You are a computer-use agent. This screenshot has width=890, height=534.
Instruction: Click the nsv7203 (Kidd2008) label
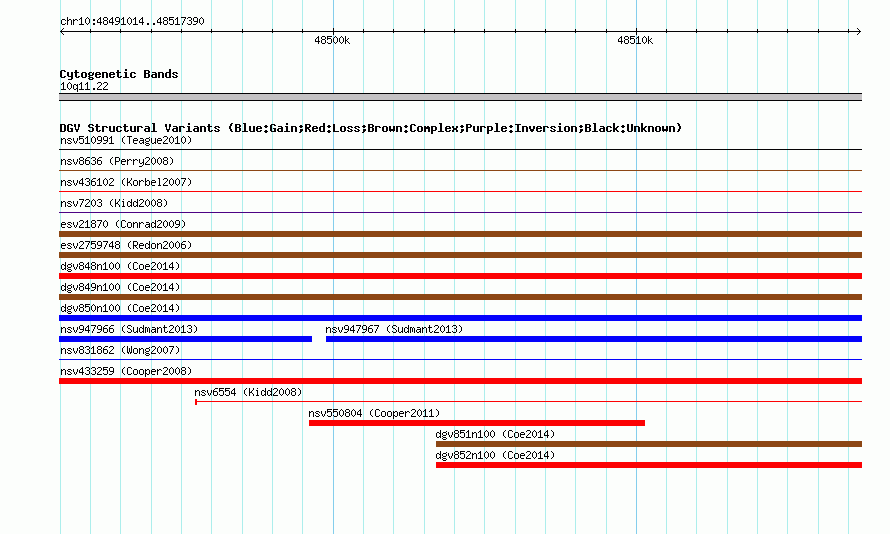point(114,203)
